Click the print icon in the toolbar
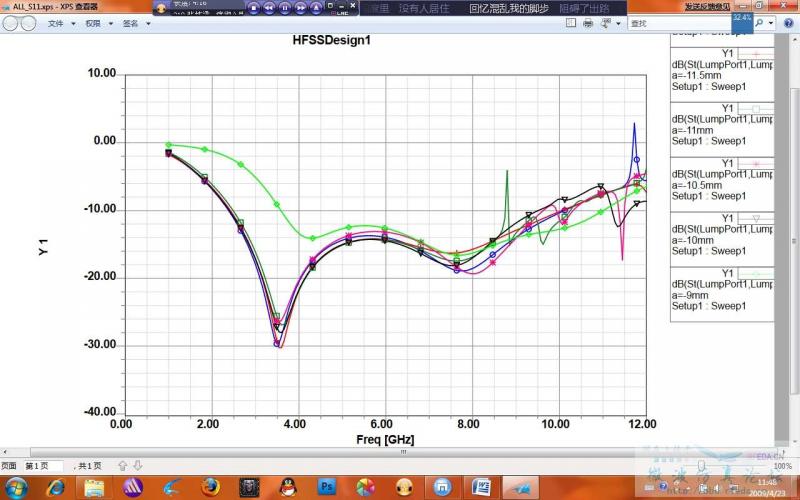Image resolution: width=800 pixels, height=500 pixels. click(588, 23)
